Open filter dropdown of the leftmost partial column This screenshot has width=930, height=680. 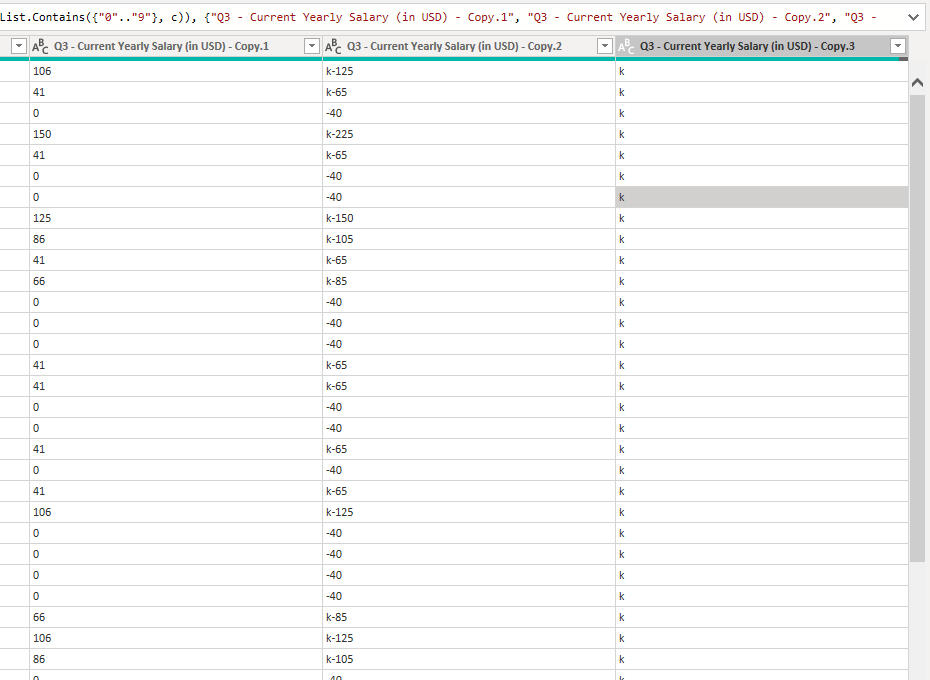tap(17, 47)
